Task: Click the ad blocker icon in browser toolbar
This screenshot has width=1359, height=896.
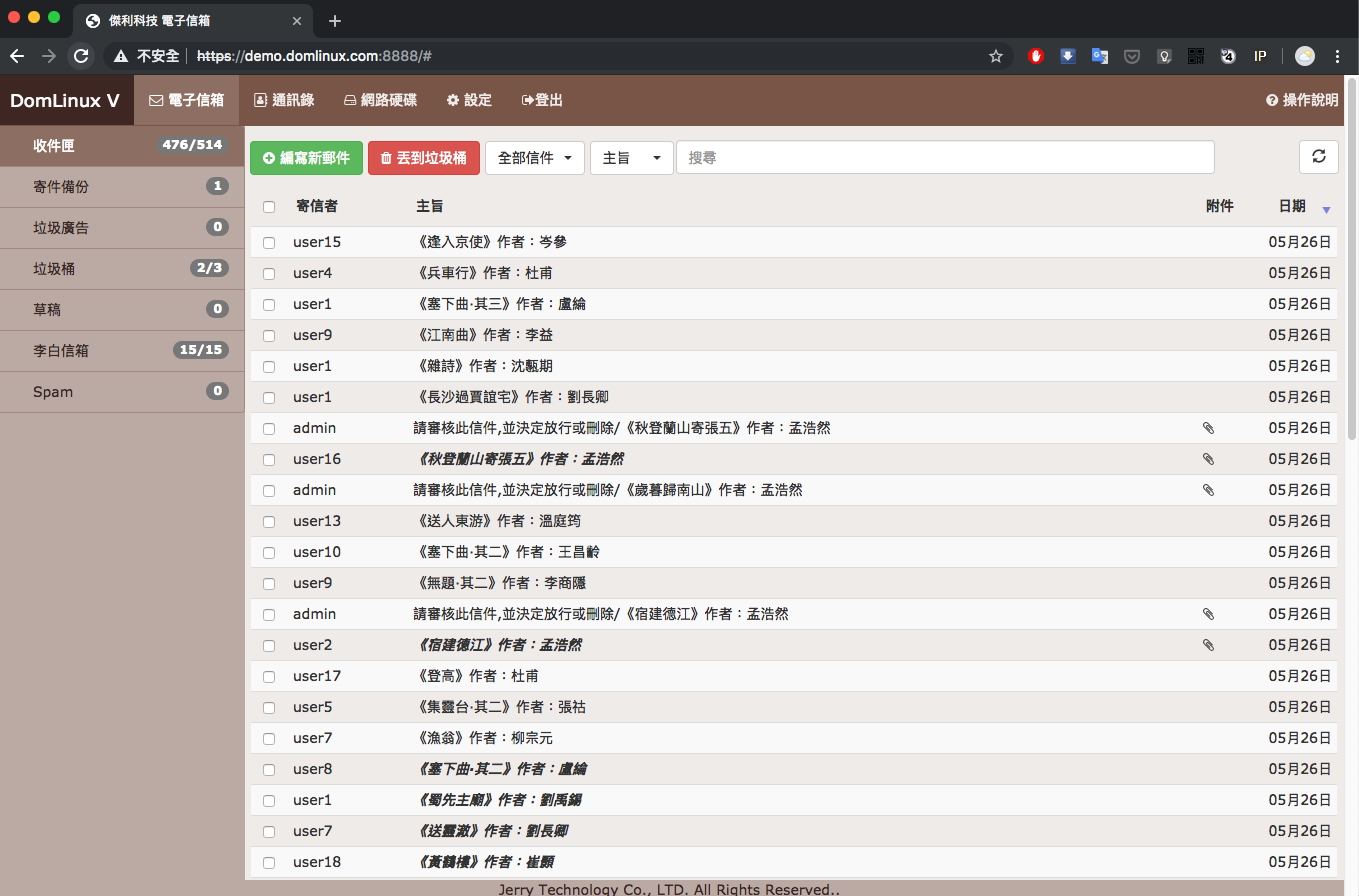Action: pos(1035,56)
